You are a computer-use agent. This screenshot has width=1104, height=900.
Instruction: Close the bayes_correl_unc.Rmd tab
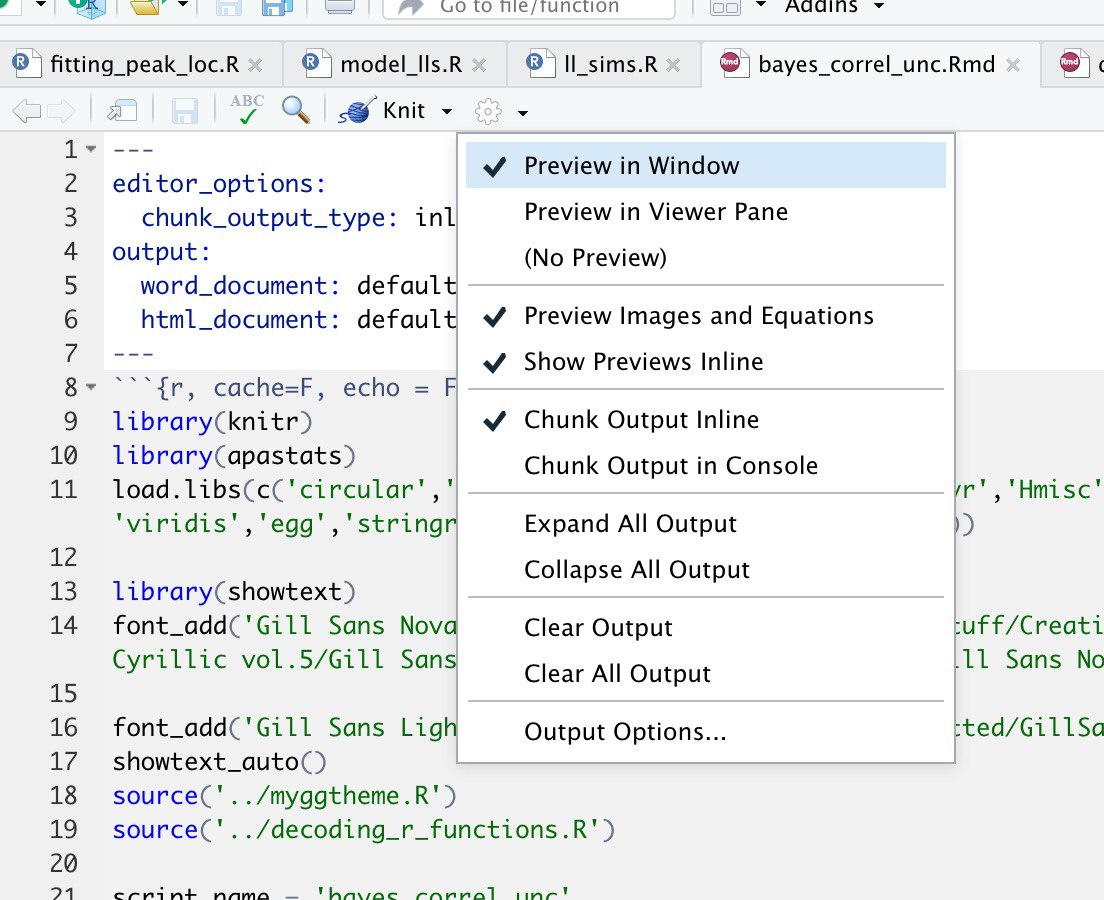tap(1013, 65)
